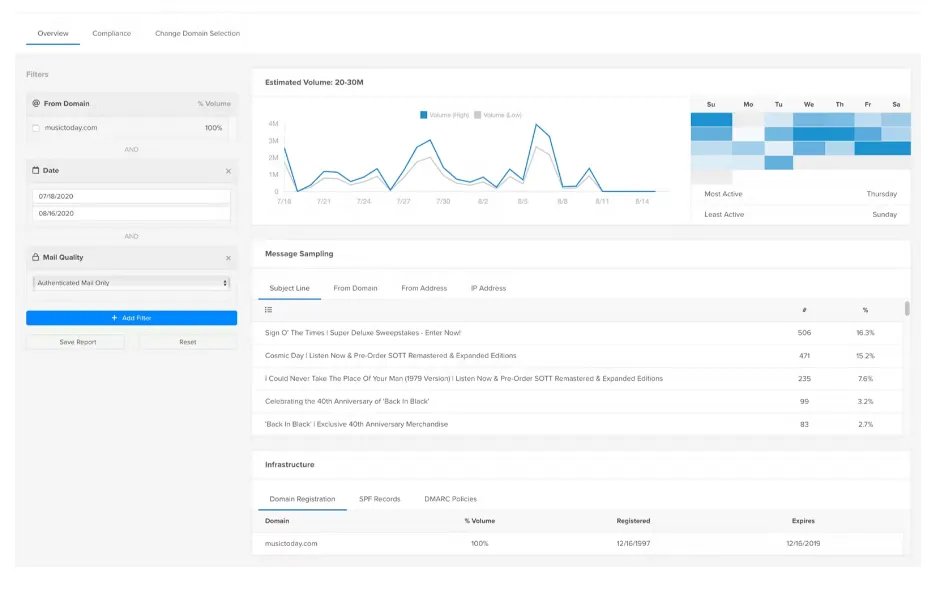Toggle Volume (High) legend swatch
This screenshot has height=601, width=945.
coord(424,115)
